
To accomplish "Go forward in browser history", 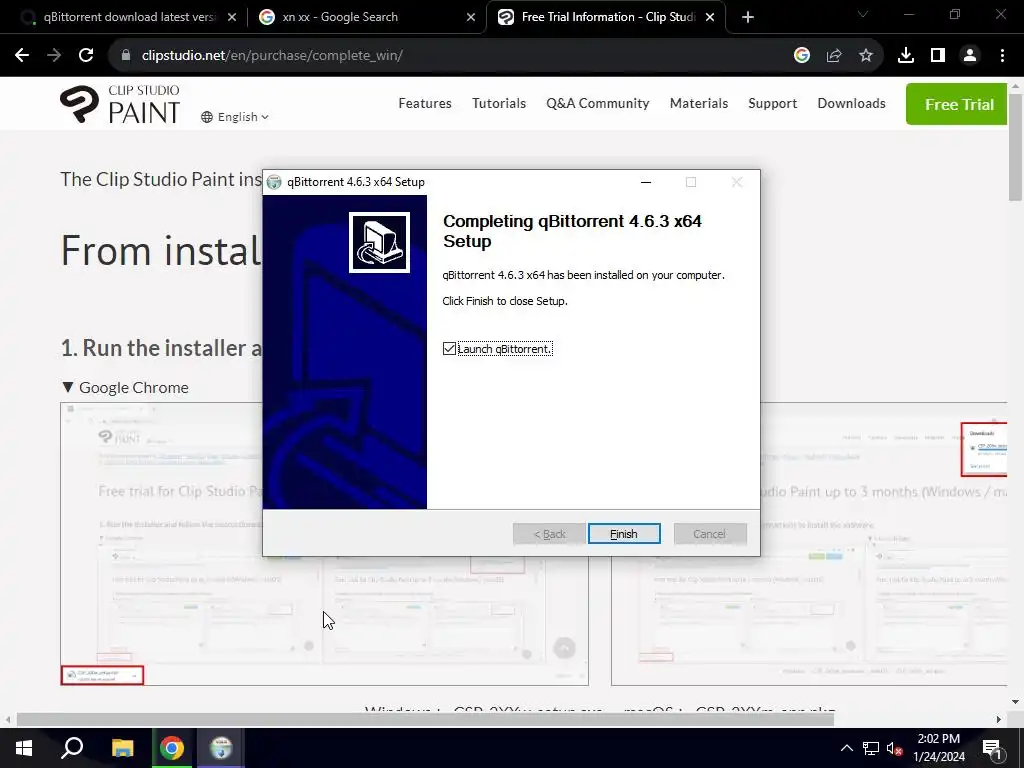I will click(x=54, y=56).
